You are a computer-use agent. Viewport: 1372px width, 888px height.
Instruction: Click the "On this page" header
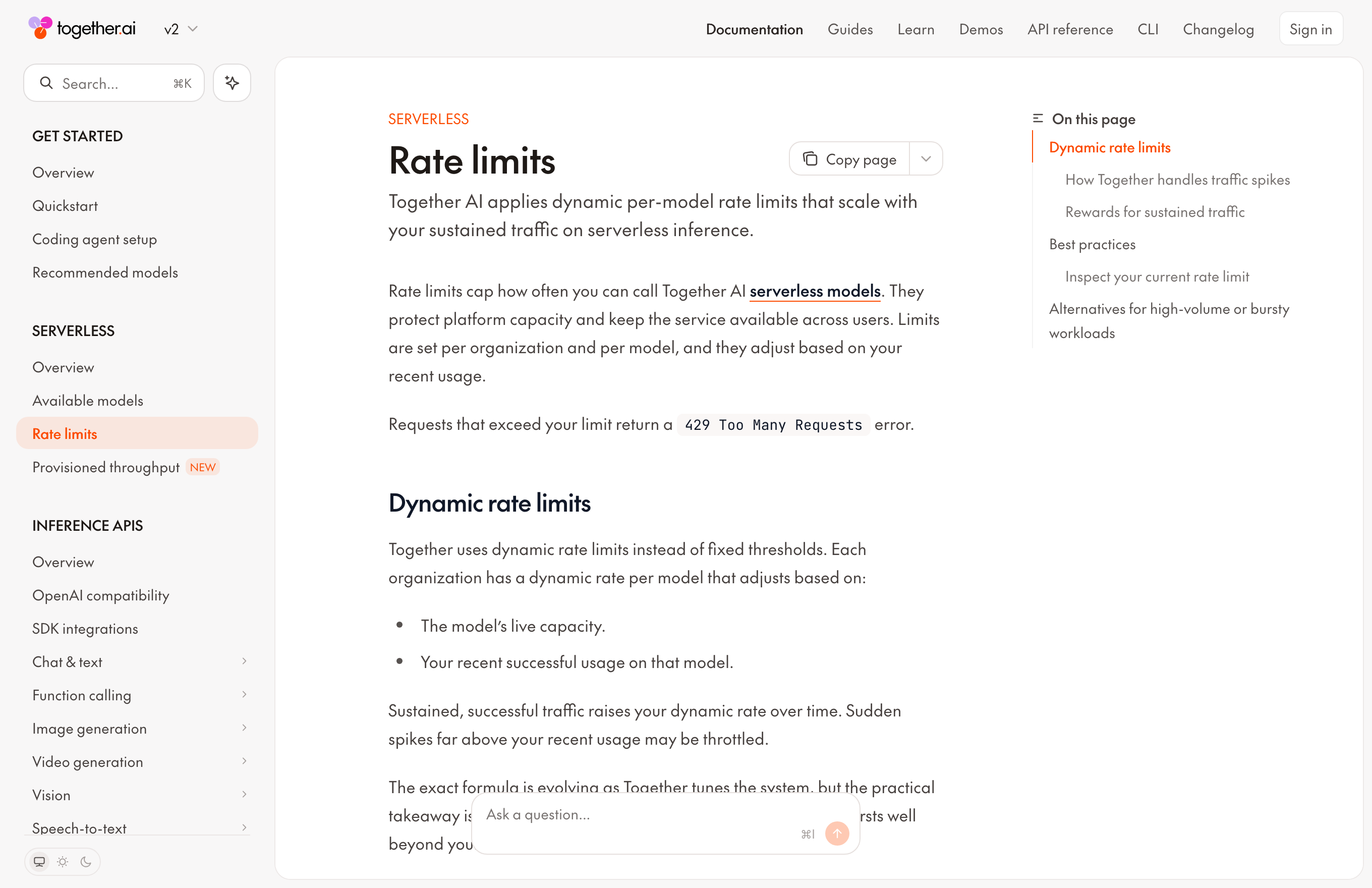coord(1094,119)
